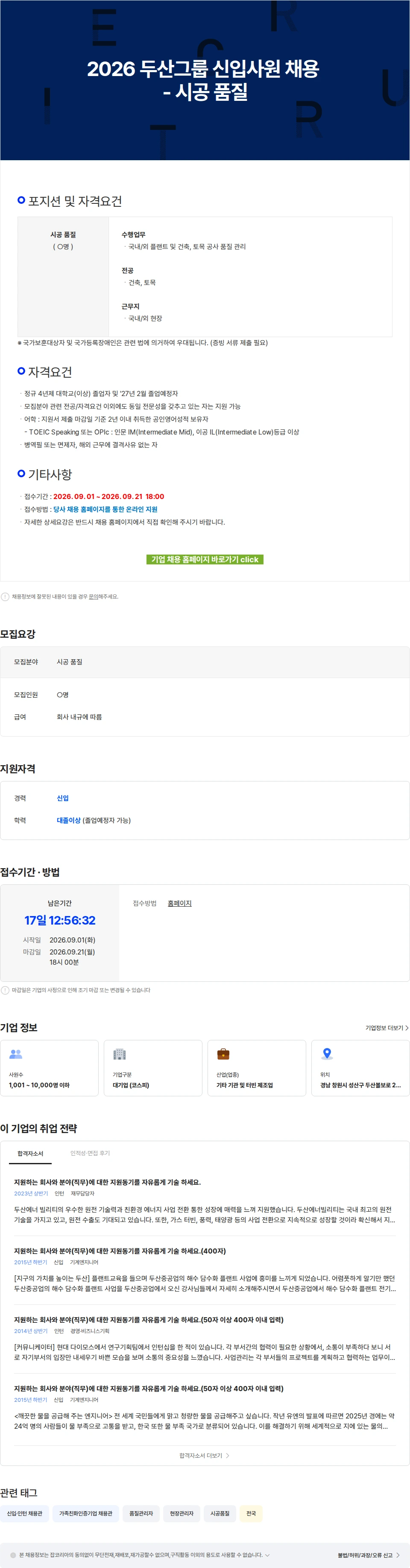Click the blue 신입 career value
410x1568 pixels.
[63, 798]
